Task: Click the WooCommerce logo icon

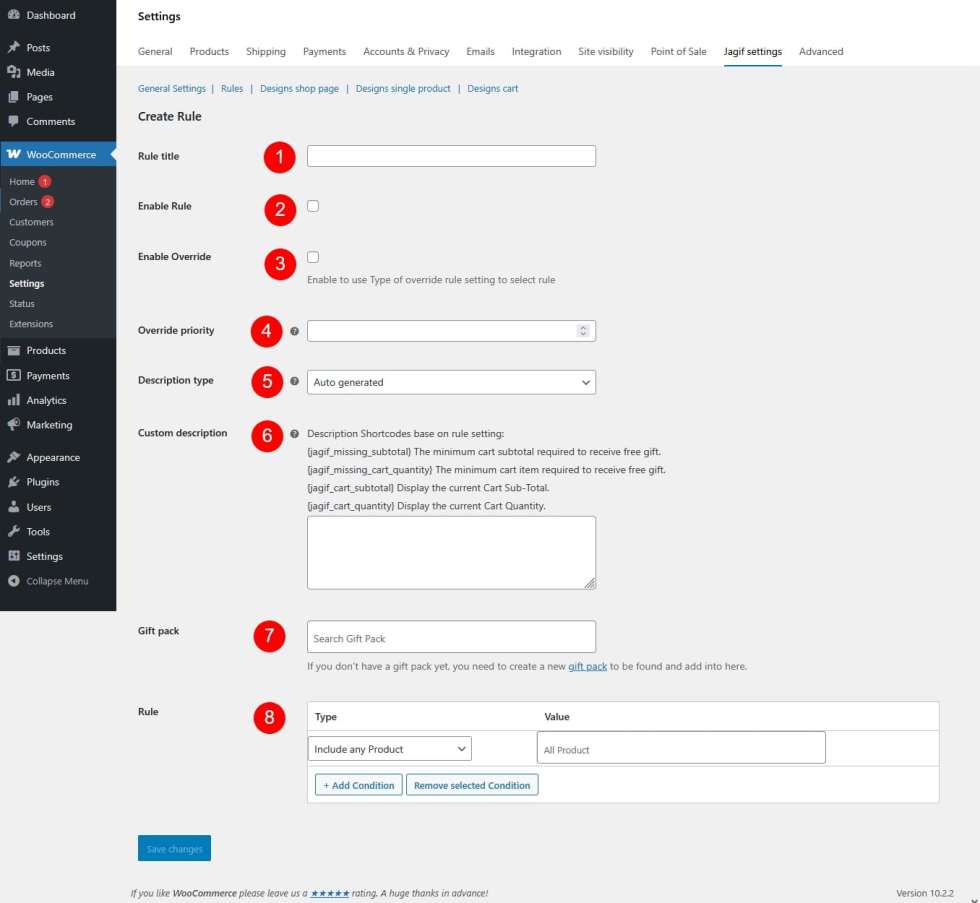Action: 13,154
